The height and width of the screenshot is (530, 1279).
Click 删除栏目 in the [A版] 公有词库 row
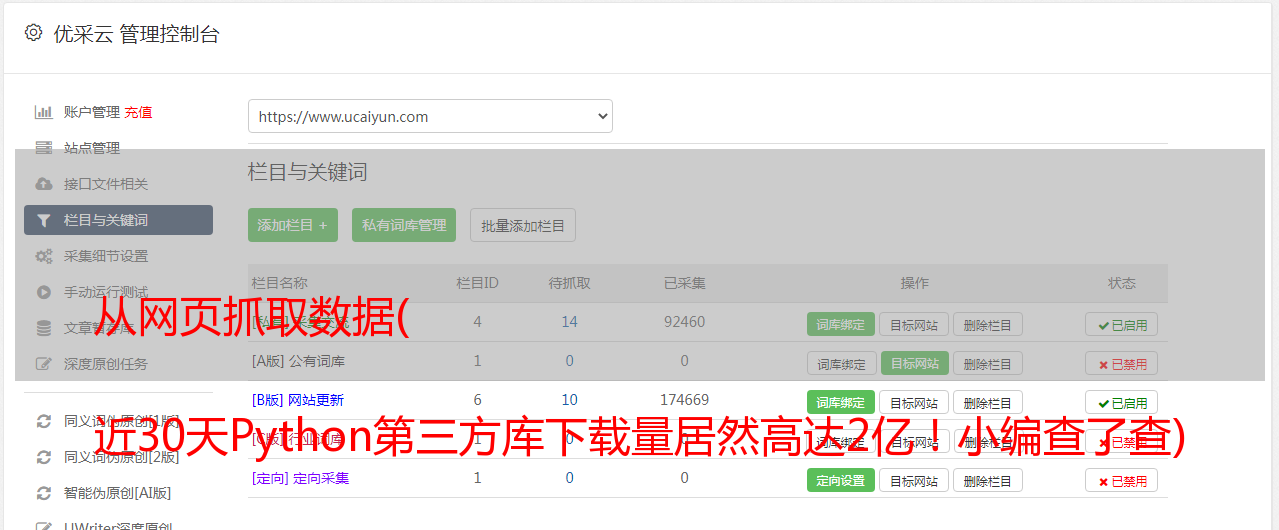988,363
